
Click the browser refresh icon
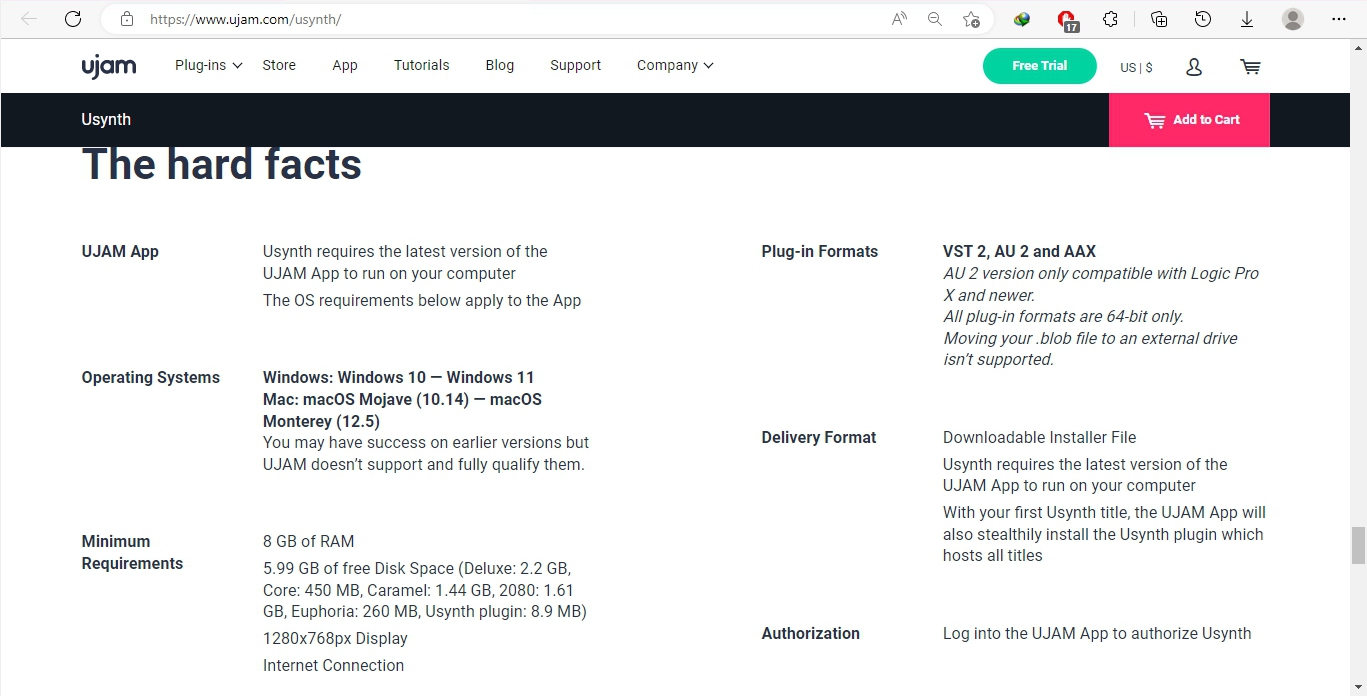click(73, 19)
